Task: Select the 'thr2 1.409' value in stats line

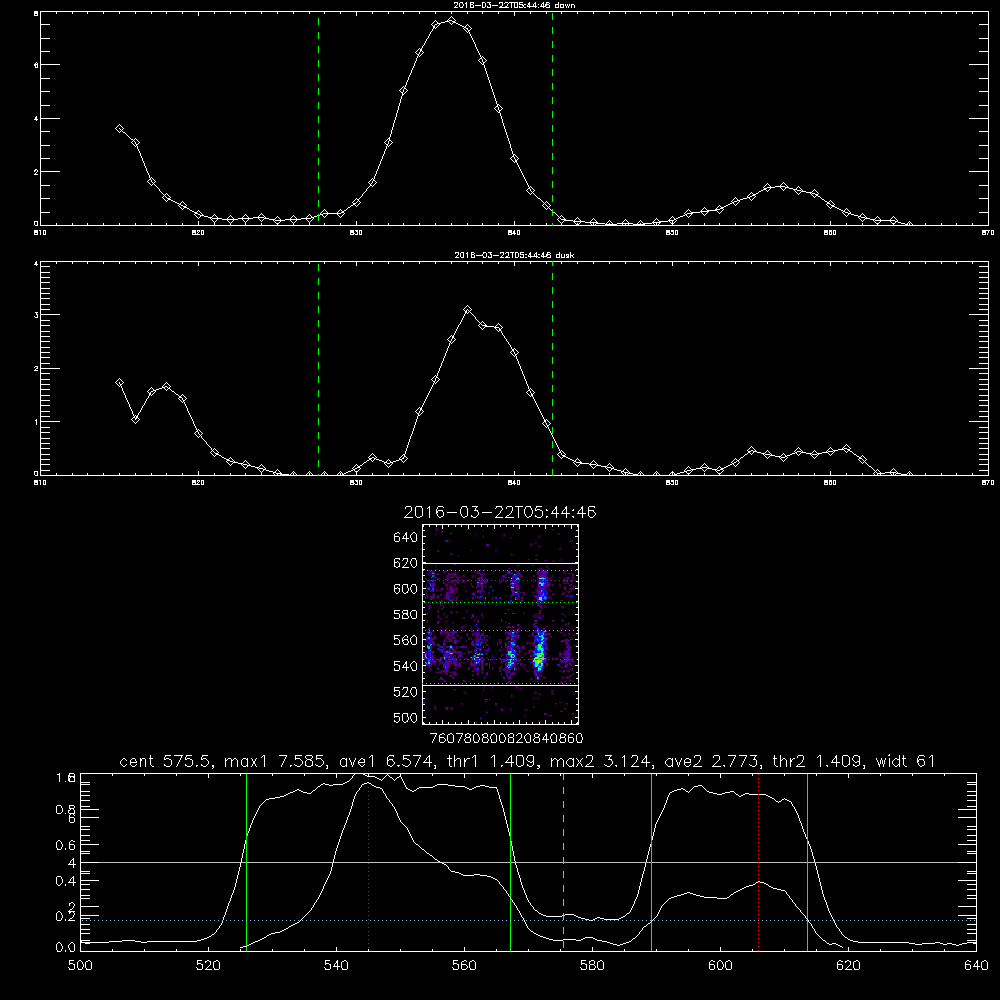Action: pos(818,761)
